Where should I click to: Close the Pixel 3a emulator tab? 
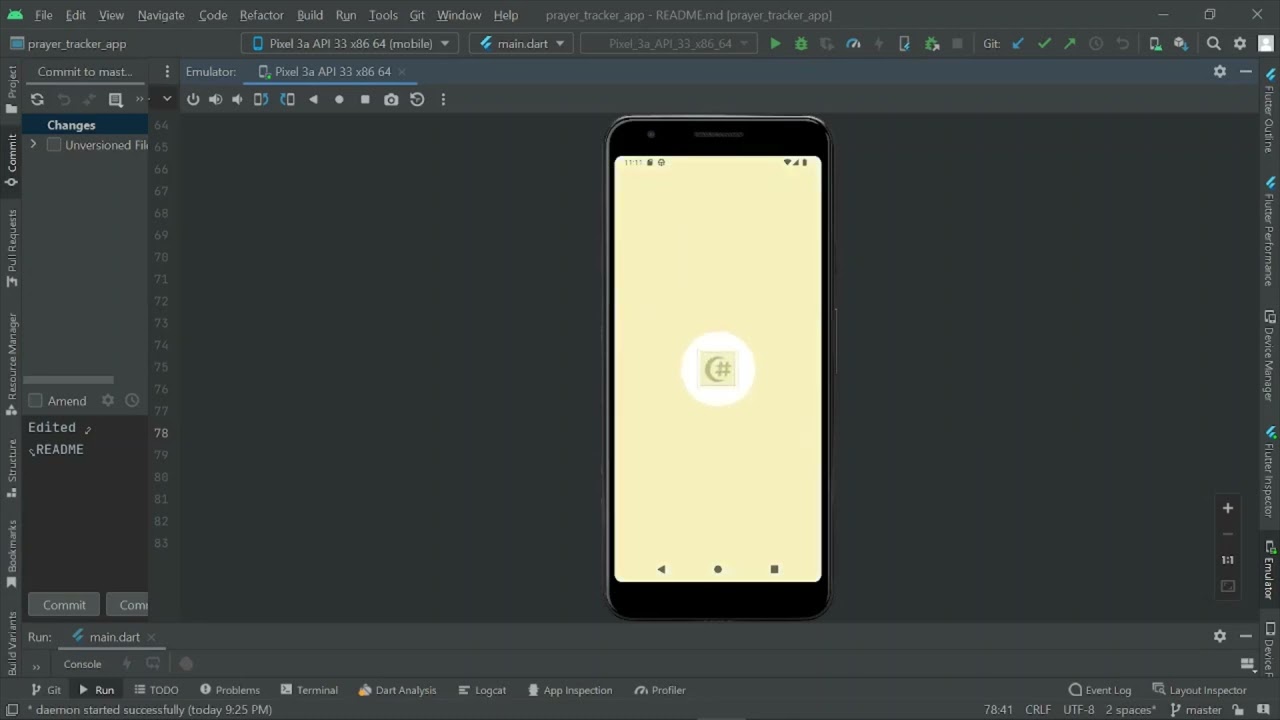[x=401, y=72]
